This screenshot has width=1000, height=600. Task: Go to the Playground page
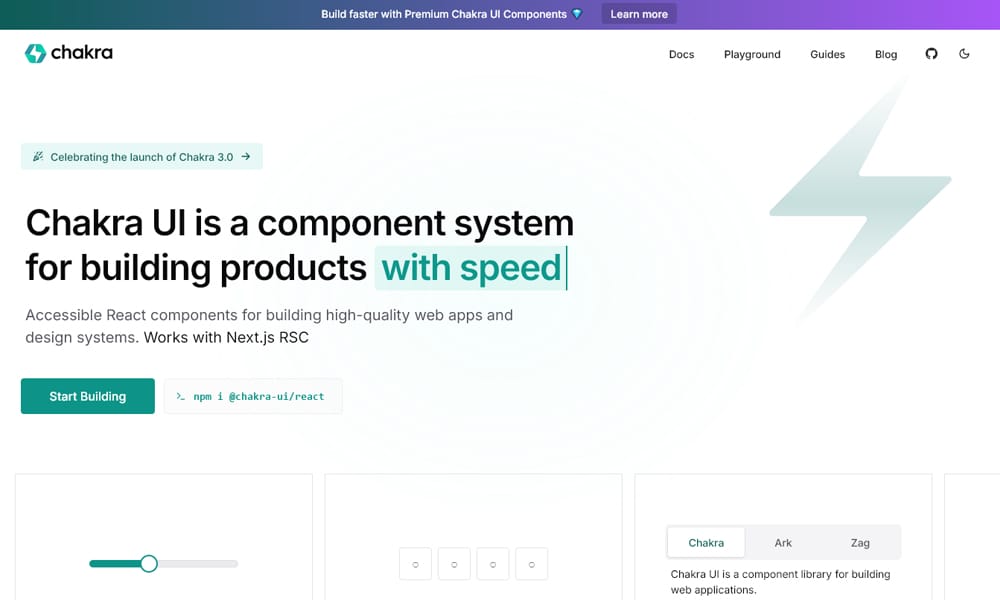[752, 54]
